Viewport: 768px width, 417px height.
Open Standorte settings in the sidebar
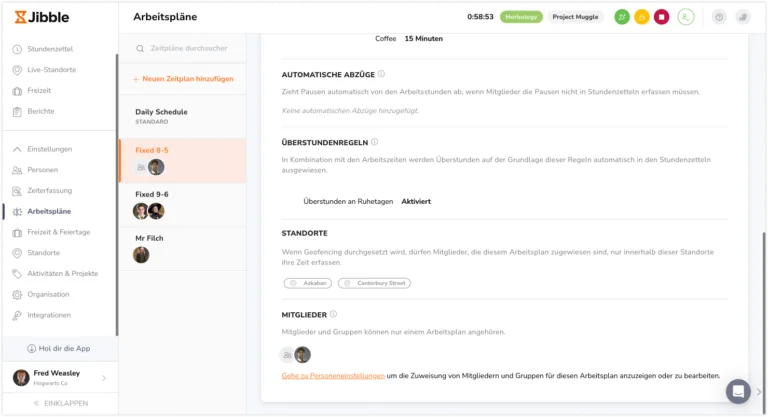click(x=44, y=252)
